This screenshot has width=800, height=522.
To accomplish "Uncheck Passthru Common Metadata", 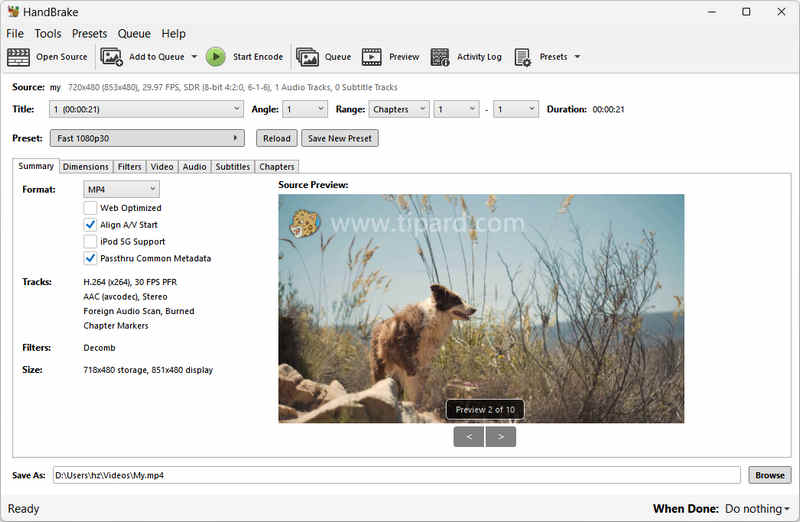I will point(90,258).
